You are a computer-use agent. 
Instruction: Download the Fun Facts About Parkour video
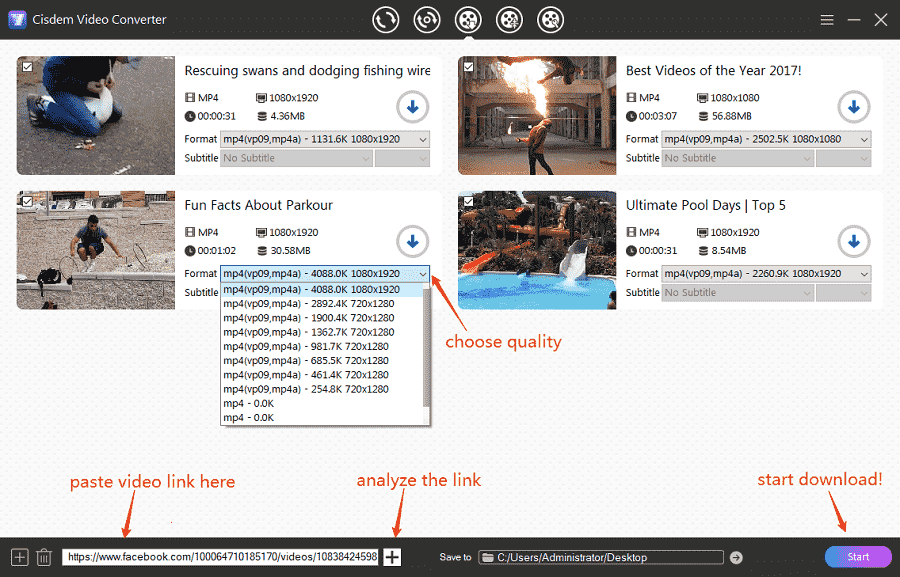tap(412, 242)
